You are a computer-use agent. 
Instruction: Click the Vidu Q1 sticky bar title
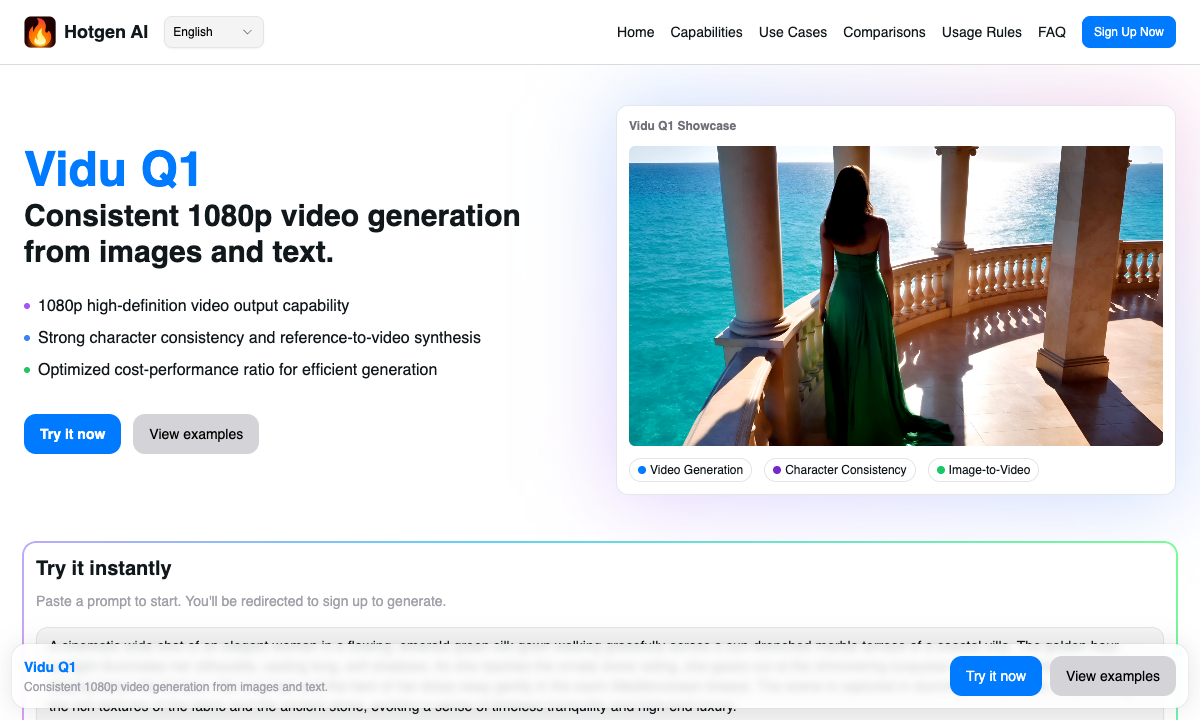point(50,667)
